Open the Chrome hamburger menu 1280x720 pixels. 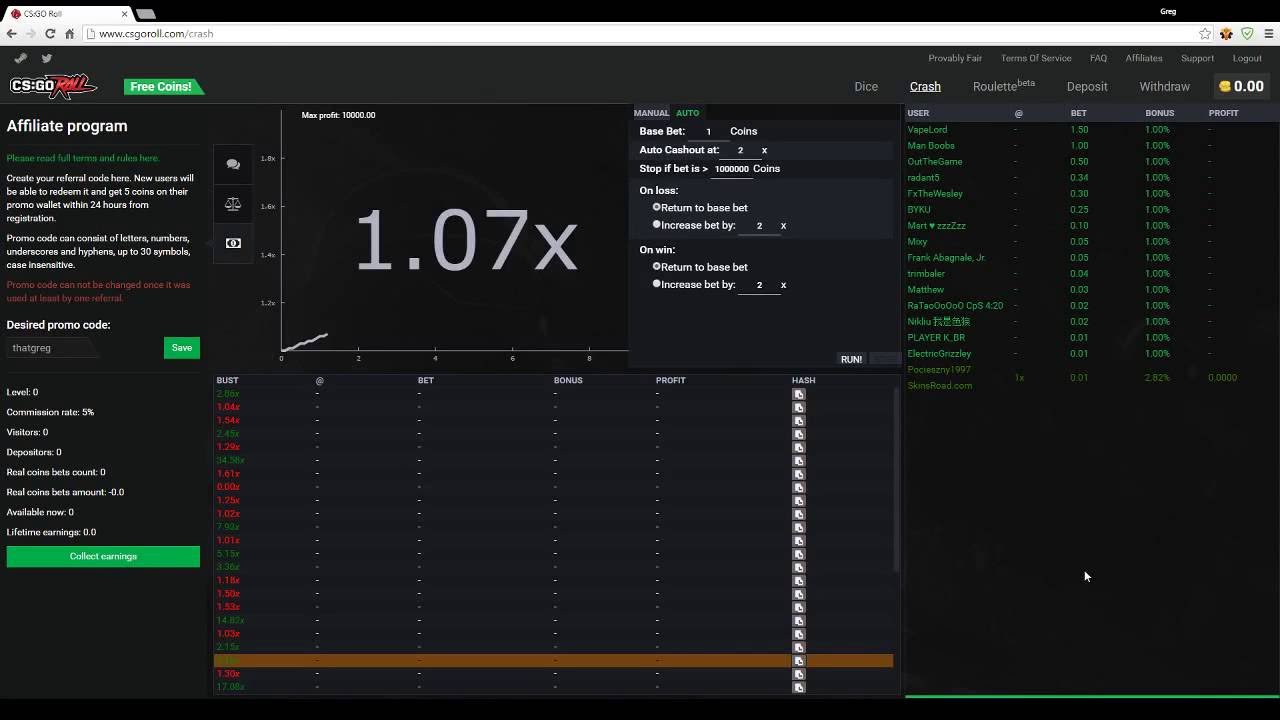1268,33
